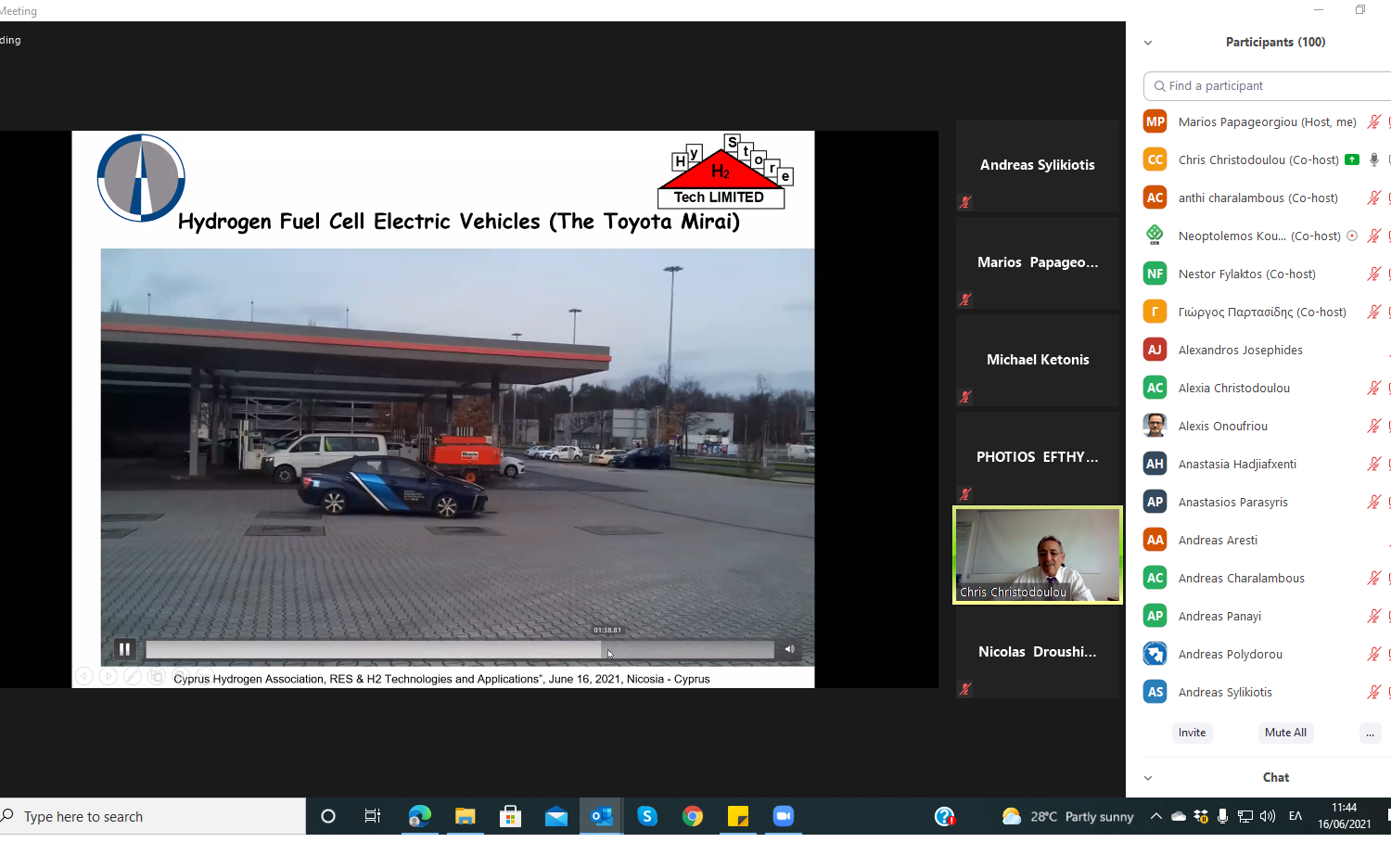Viewport: 1391px width, 868px height.
Task: Open File Explorer from taskbar
Action: [465, 816]
